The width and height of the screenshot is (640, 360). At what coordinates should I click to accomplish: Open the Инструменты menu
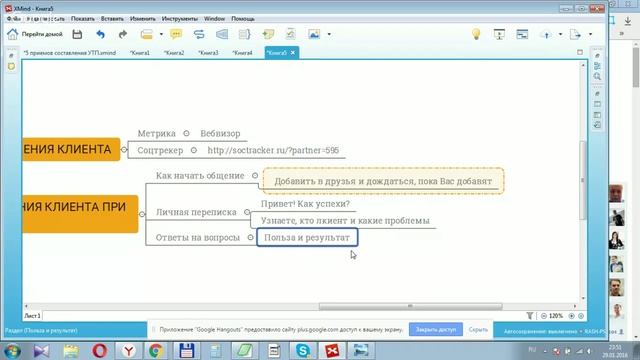point(180,19)
